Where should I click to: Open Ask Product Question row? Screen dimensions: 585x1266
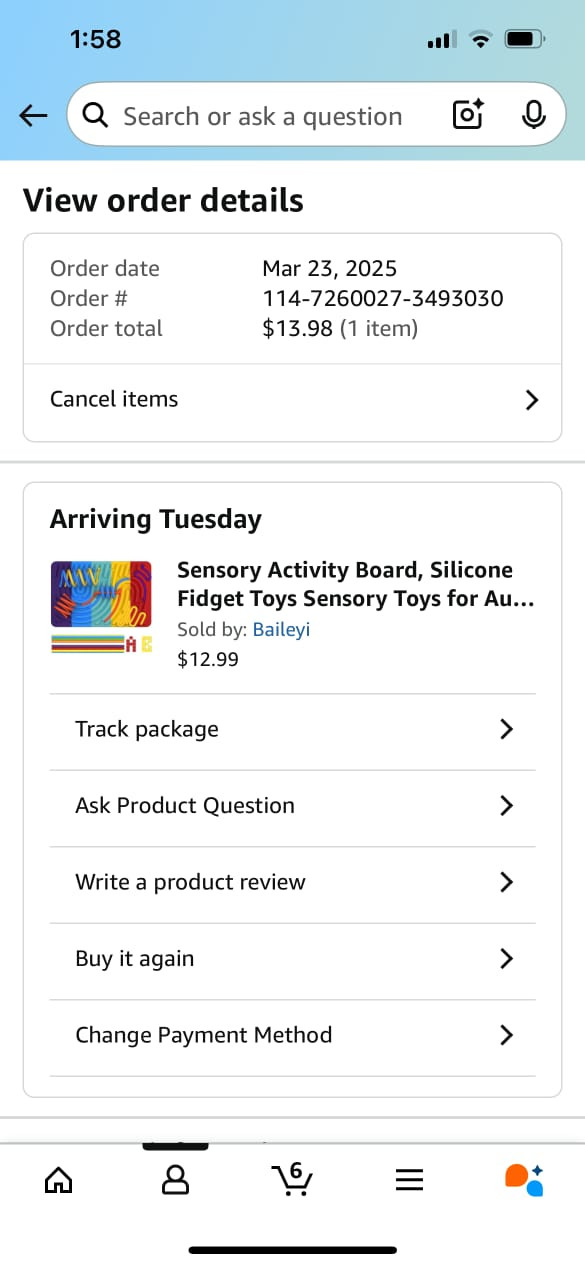[293, 806]
